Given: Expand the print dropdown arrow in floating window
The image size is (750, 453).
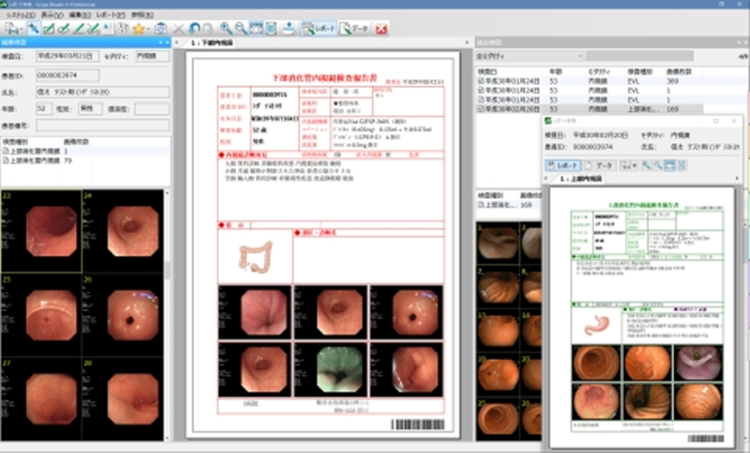Looking at the screenshot, I should 636,164.
